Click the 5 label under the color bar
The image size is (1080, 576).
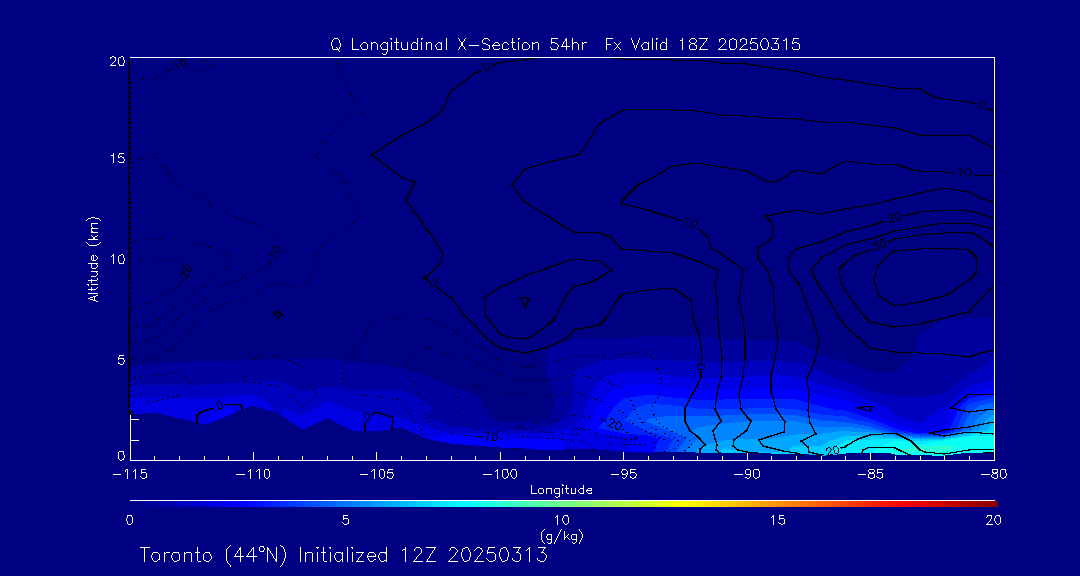[x=346, y=521]
